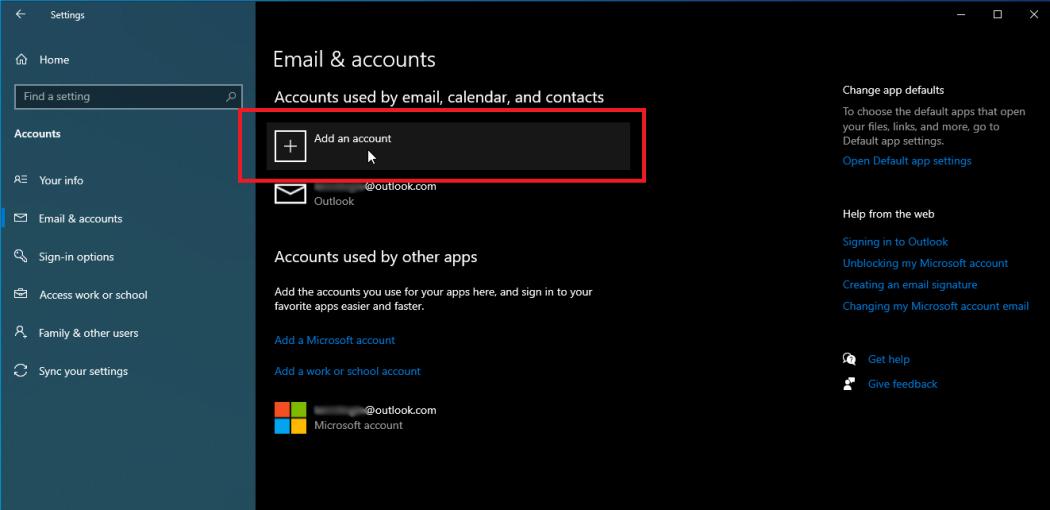Click the Add an account button

pos(448,146)
